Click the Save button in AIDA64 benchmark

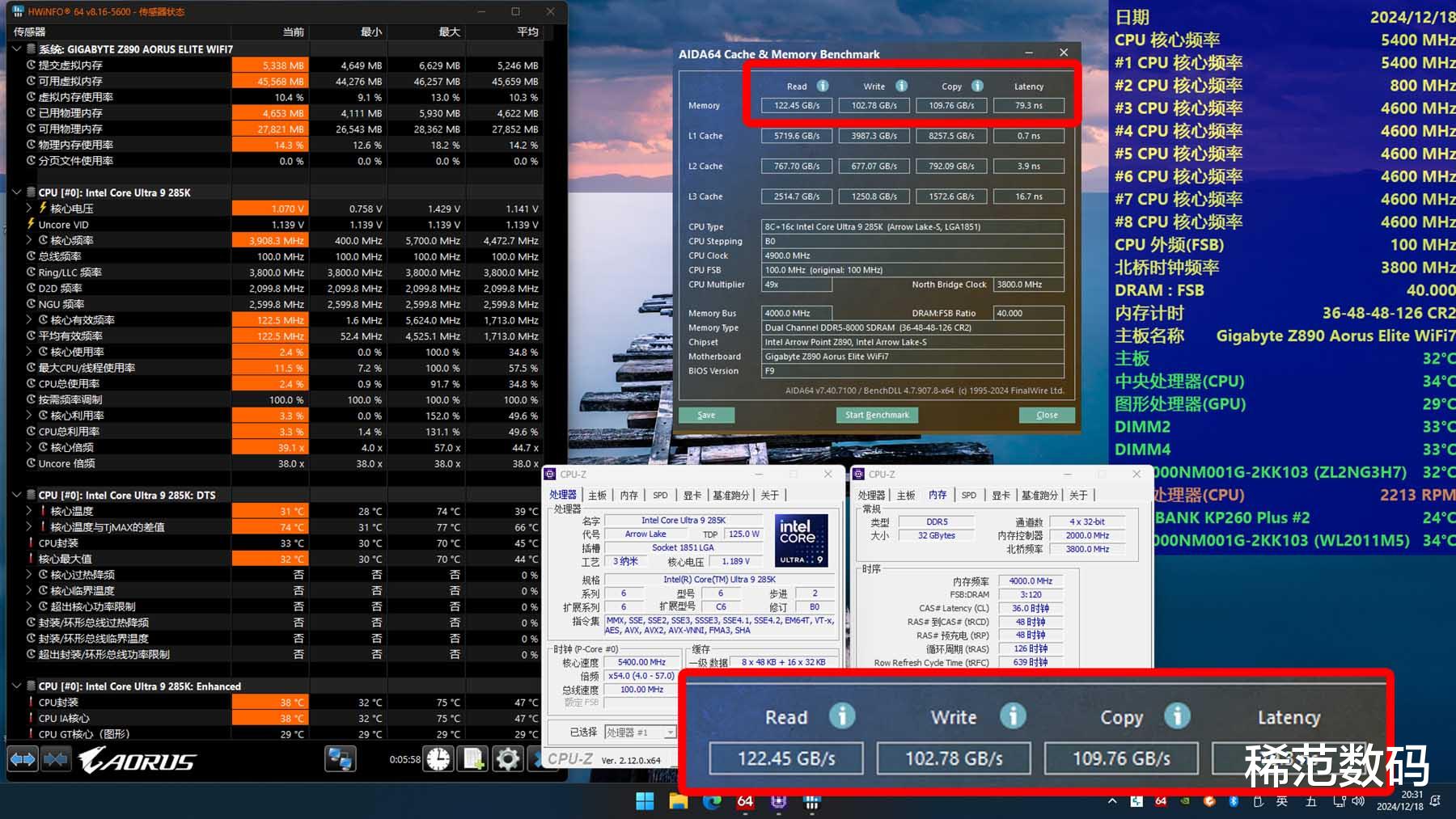706,415
